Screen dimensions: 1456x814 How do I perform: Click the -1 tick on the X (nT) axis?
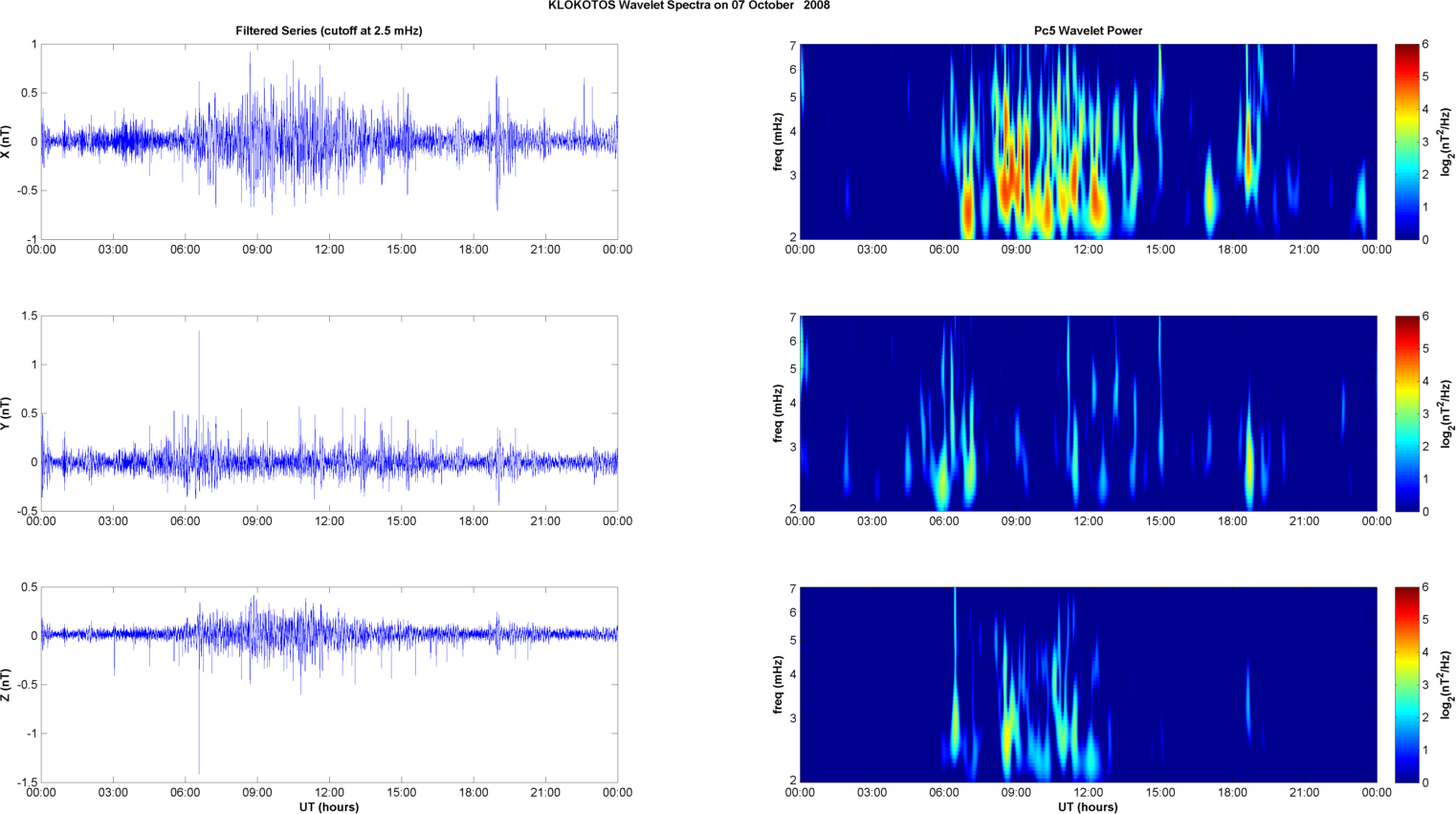(32, 240)
